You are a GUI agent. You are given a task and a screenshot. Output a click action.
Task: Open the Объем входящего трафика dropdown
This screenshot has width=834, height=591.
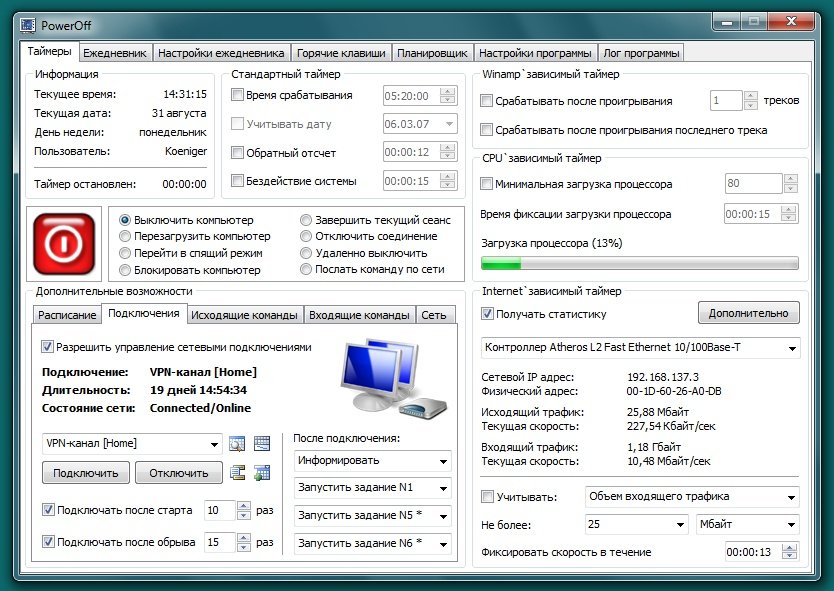(691, 497)
